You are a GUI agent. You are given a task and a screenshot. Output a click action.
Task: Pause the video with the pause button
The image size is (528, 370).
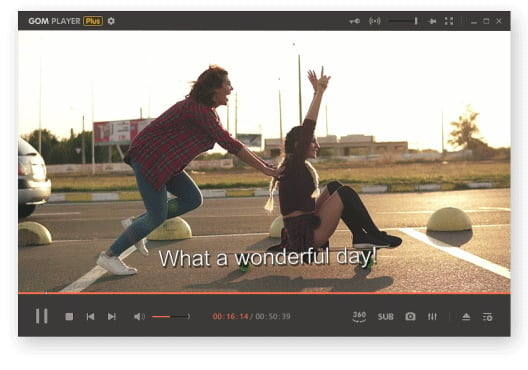[42, 316]
